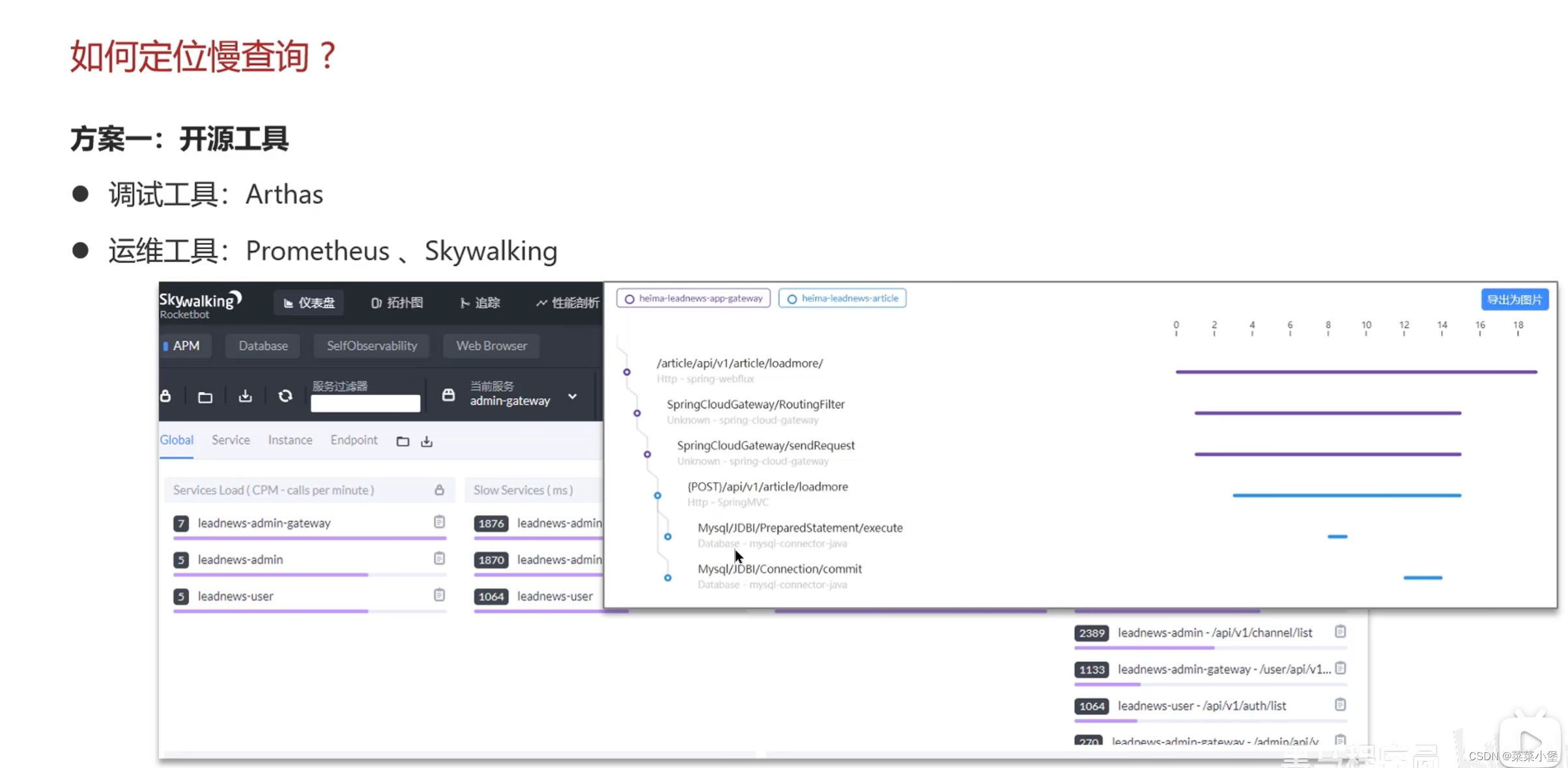Click the node circle of {POST} loadmore span
The height and width of the screenshot is (768, 1568).
(x=657, y=496)
